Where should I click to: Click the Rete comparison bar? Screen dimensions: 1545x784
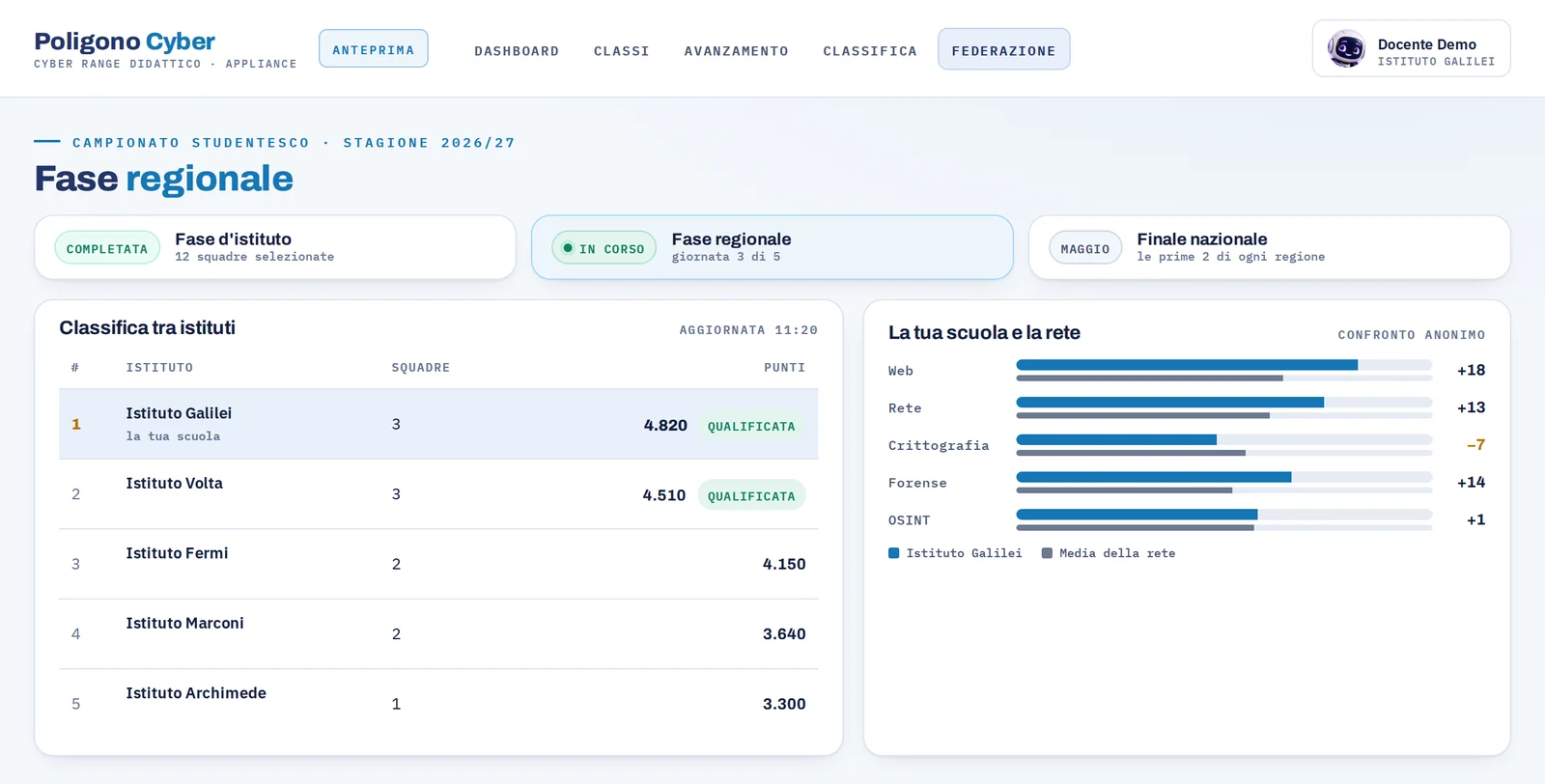tap(1224, 407)
